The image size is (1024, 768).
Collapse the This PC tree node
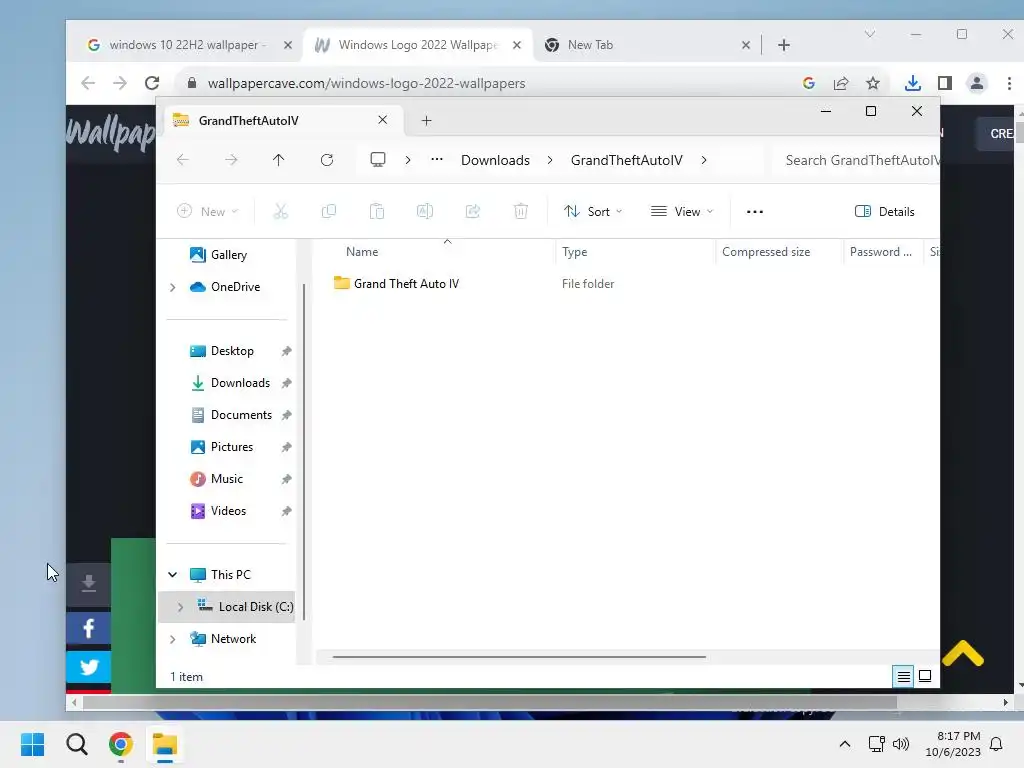coord(172,575)
